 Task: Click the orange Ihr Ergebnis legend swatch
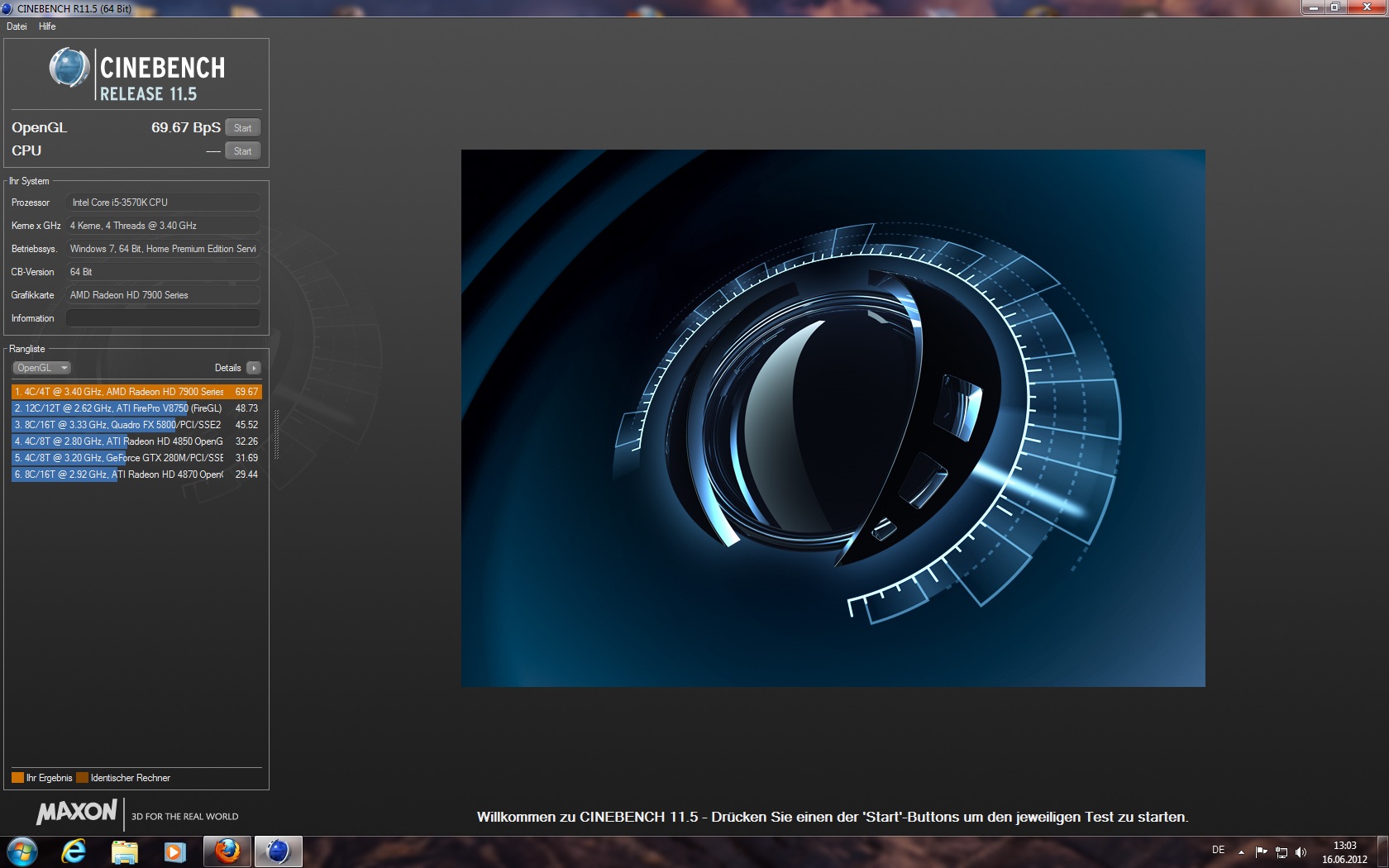coord(17,778)
